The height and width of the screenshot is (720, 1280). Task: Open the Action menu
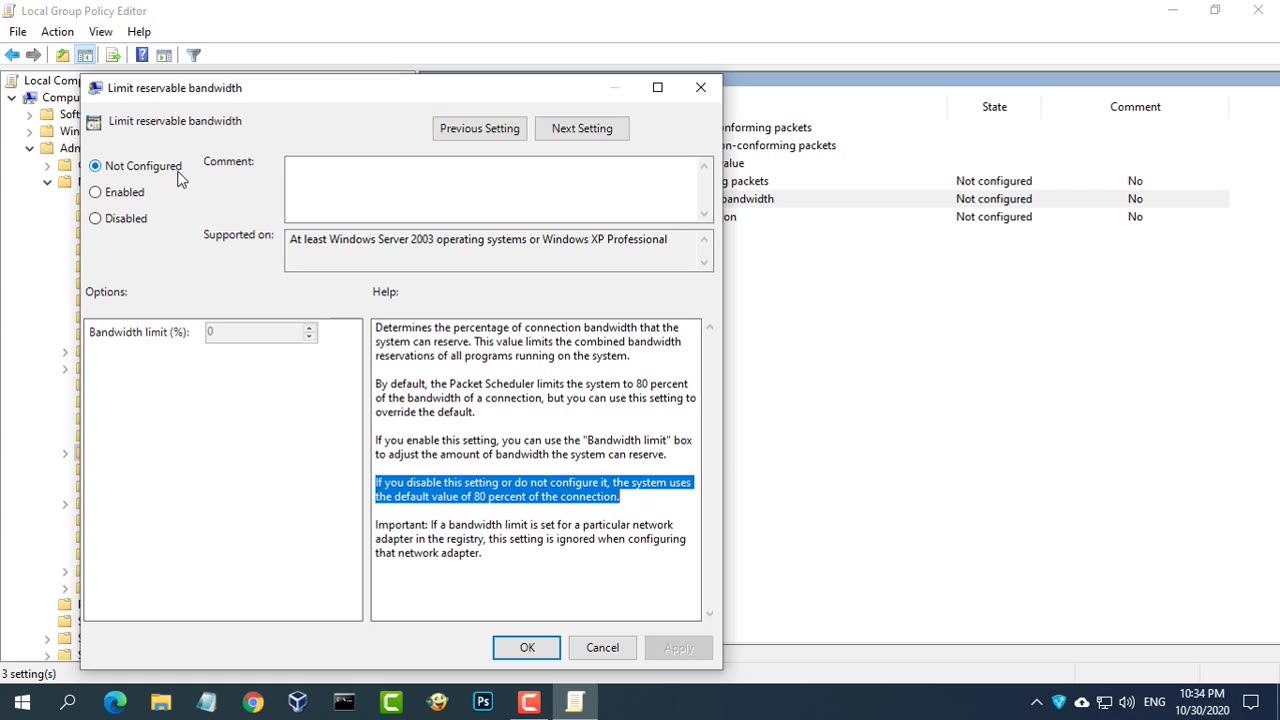click(x=57, y=32)
